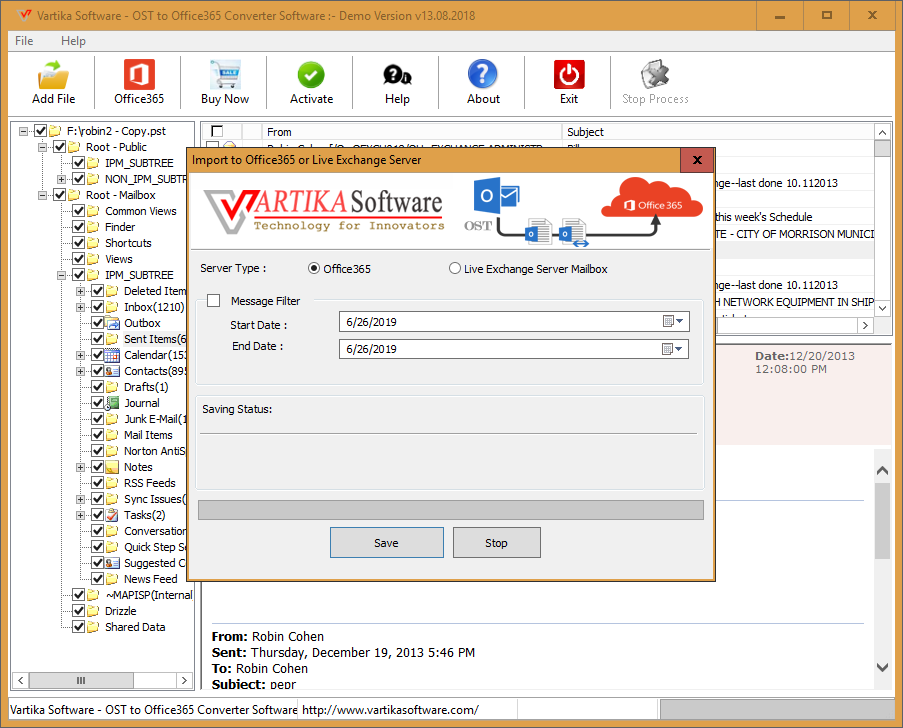This screenshot has width=903, height=728.
Task: Select the ~MAPISP(Internal) folder in tree
Action: tap(149, 595)
